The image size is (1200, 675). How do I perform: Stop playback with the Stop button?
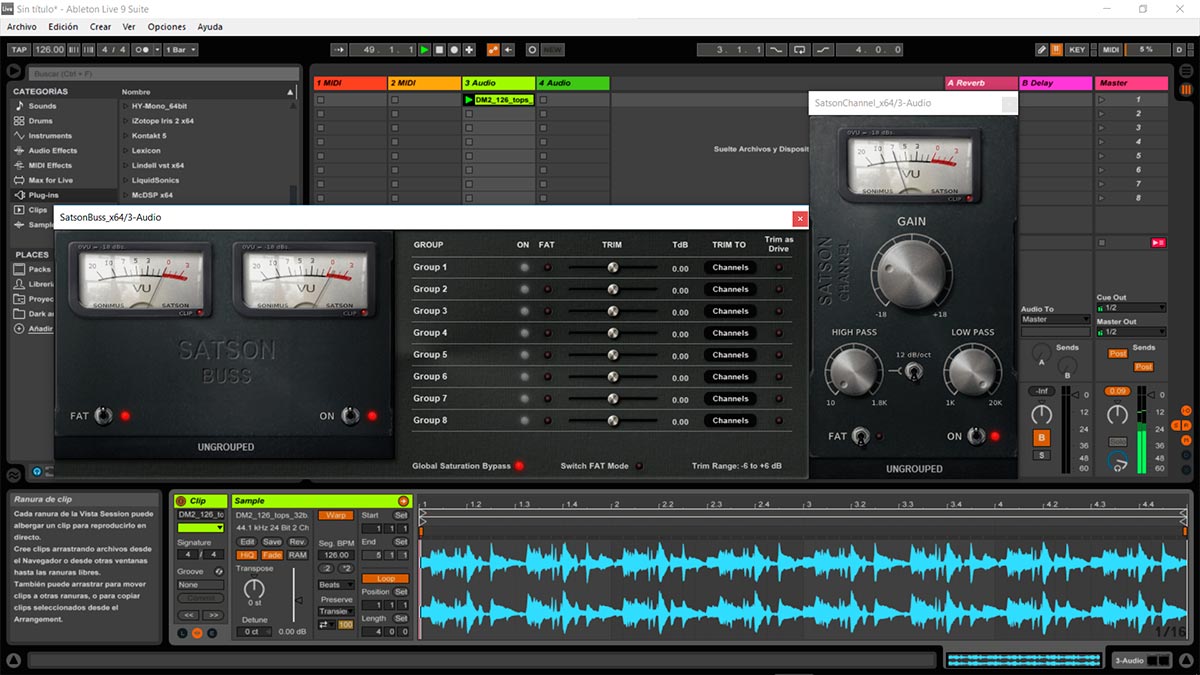pyautogui.click(x=439, y=49)
